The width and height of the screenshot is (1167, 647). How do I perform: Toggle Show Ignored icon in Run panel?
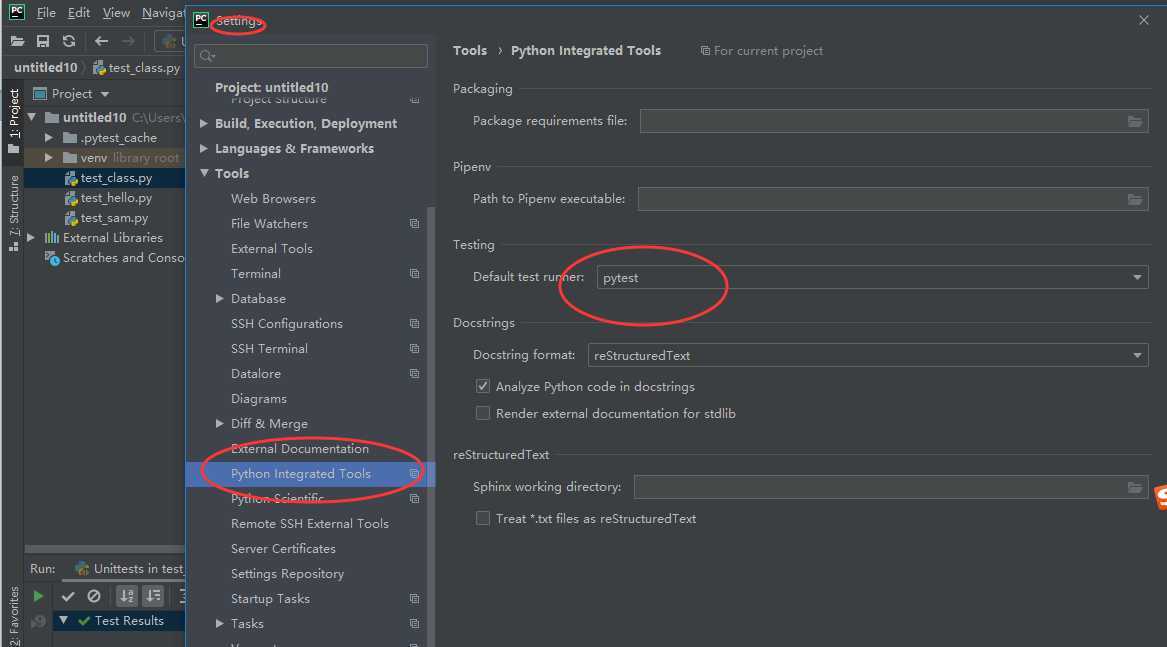coord(94,596)
